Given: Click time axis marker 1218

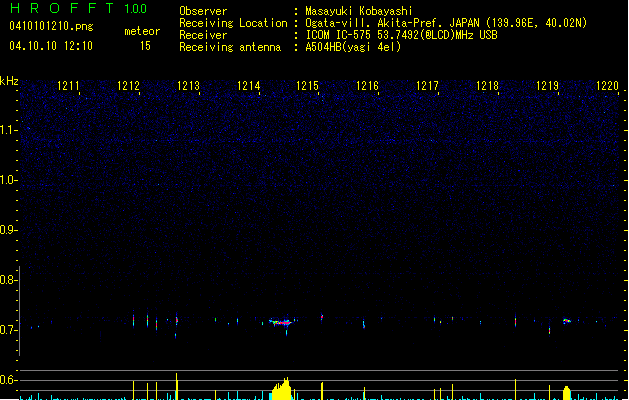Looking at the screenshot, I should tap(487, 86).
